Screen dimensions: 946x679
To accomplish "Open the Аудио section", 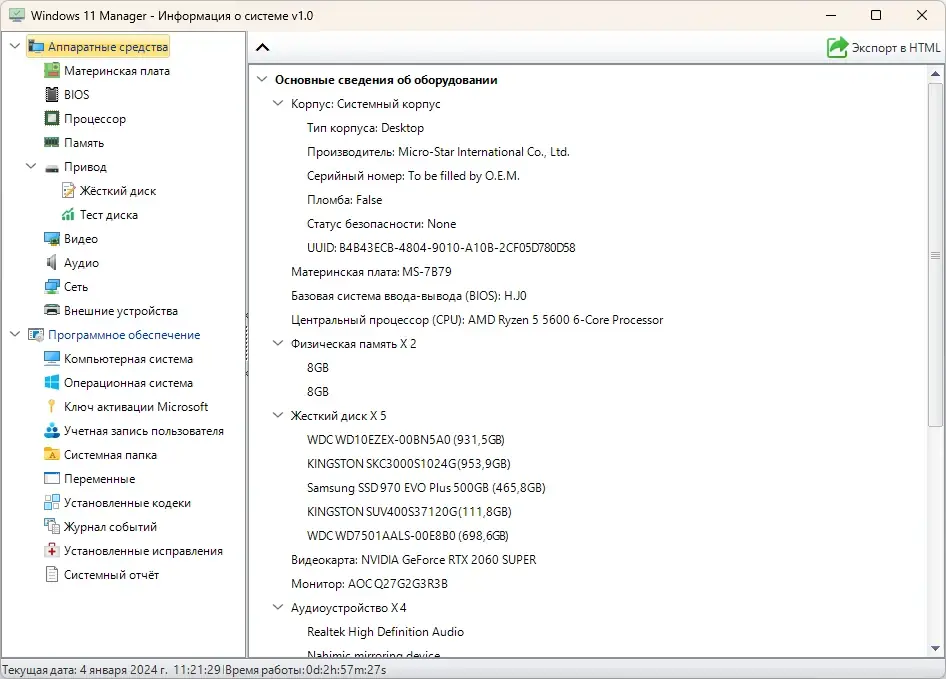I will (x=50, y=262).
